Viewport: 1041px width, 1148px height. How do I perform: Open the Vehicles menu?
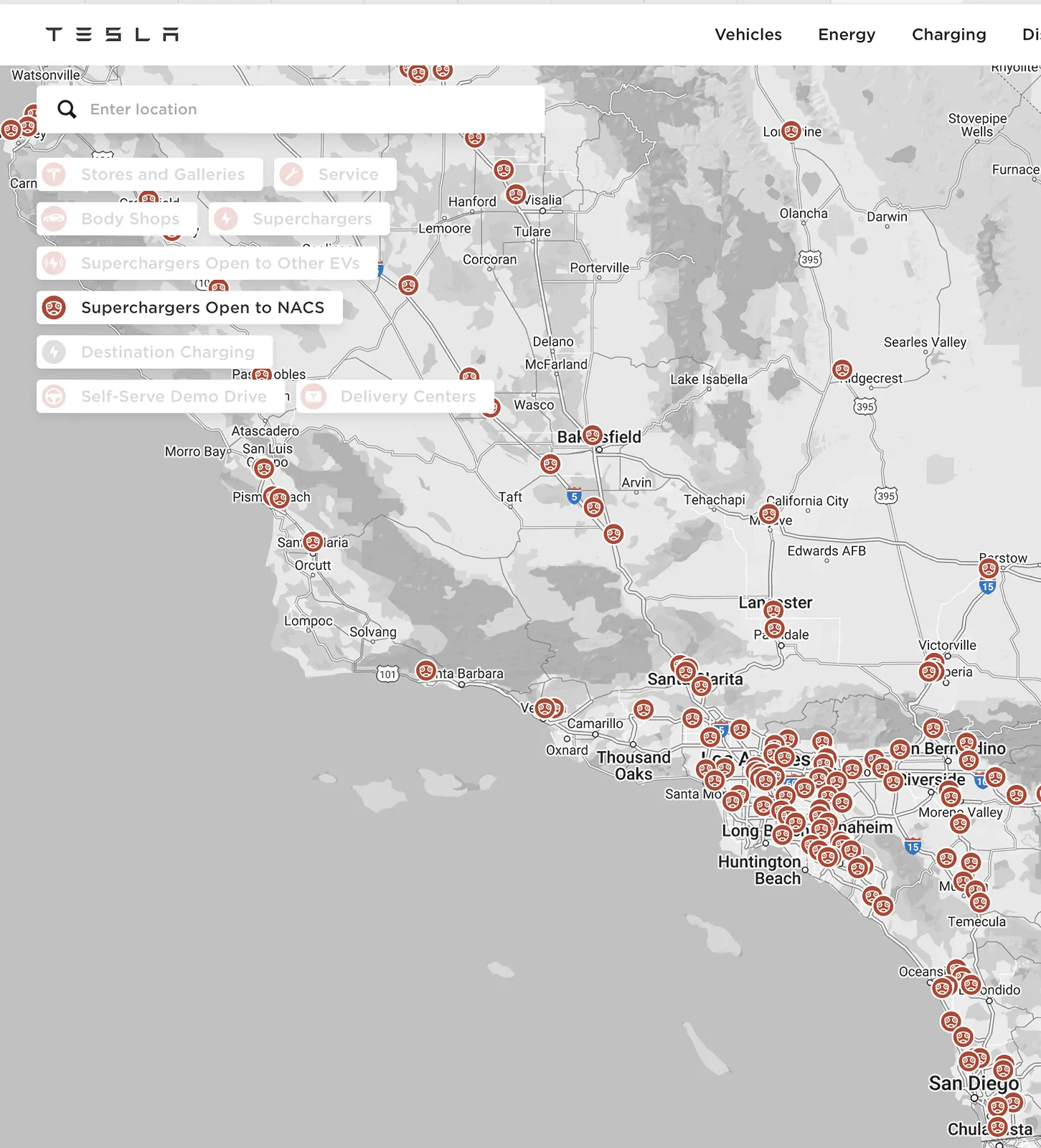tap(748, 34)
